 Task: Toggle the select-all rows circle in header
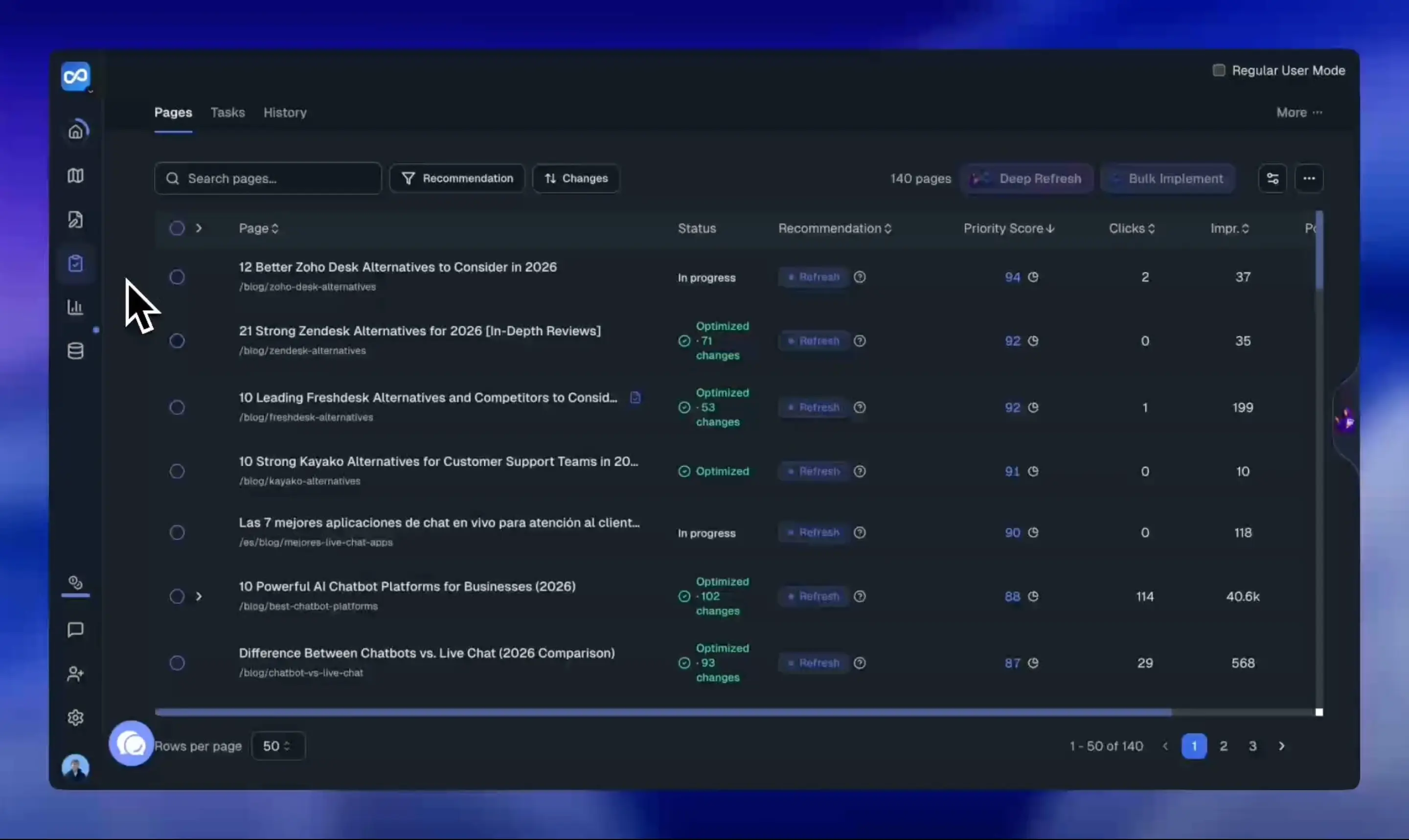(177, 228)
